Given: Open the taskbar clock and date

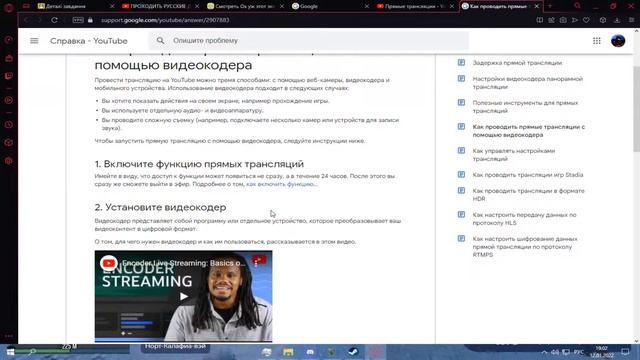Looking at the screenshot, I should click(602, 352).
